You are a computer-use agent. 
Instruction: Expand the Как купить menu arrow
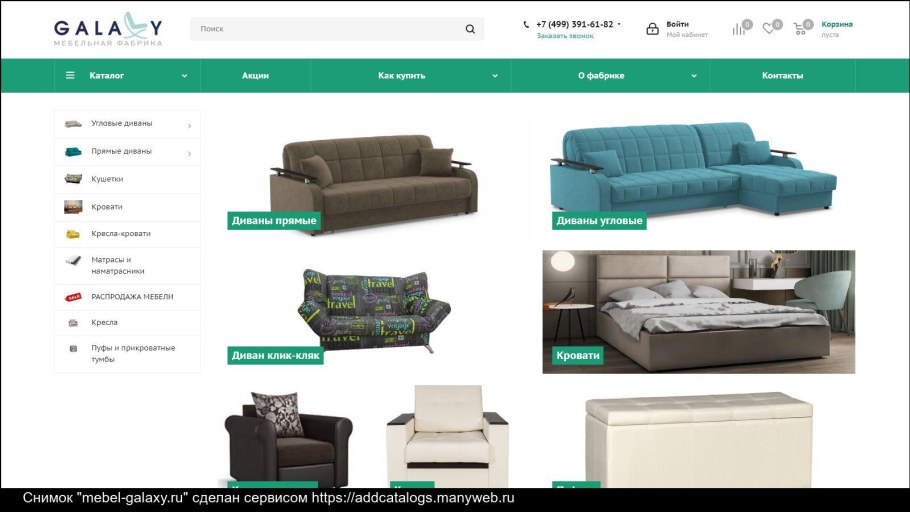494,75
